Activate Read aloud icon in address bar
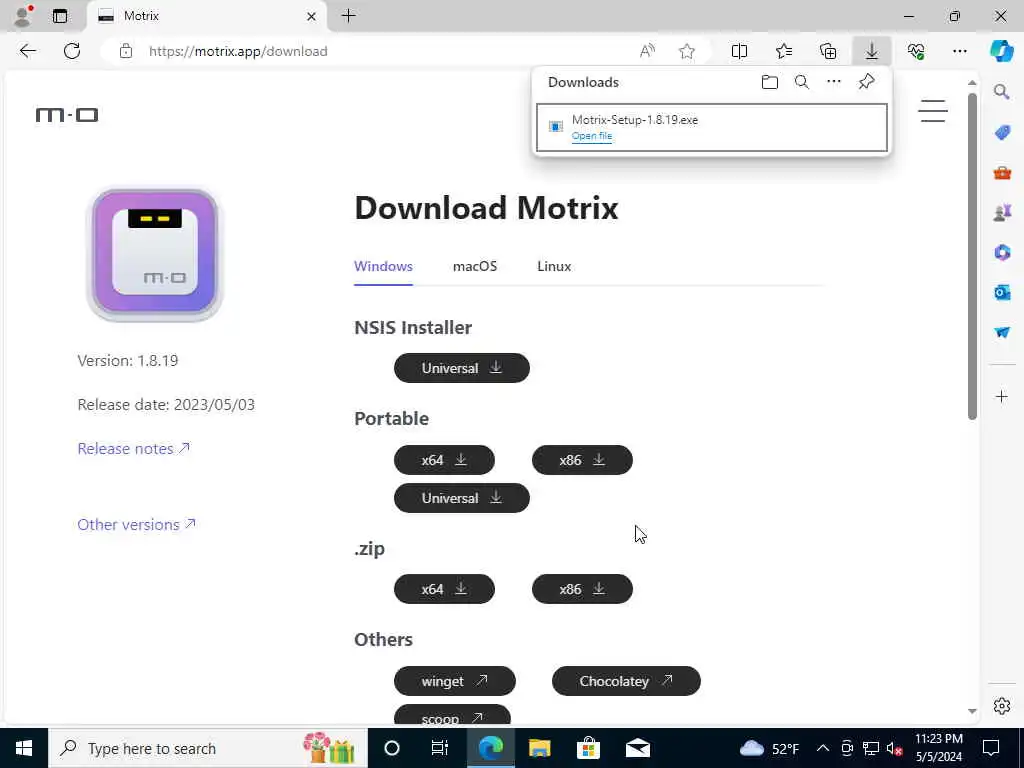Image resolution: width=1024 pixels, height=768 pixels. 647,51
